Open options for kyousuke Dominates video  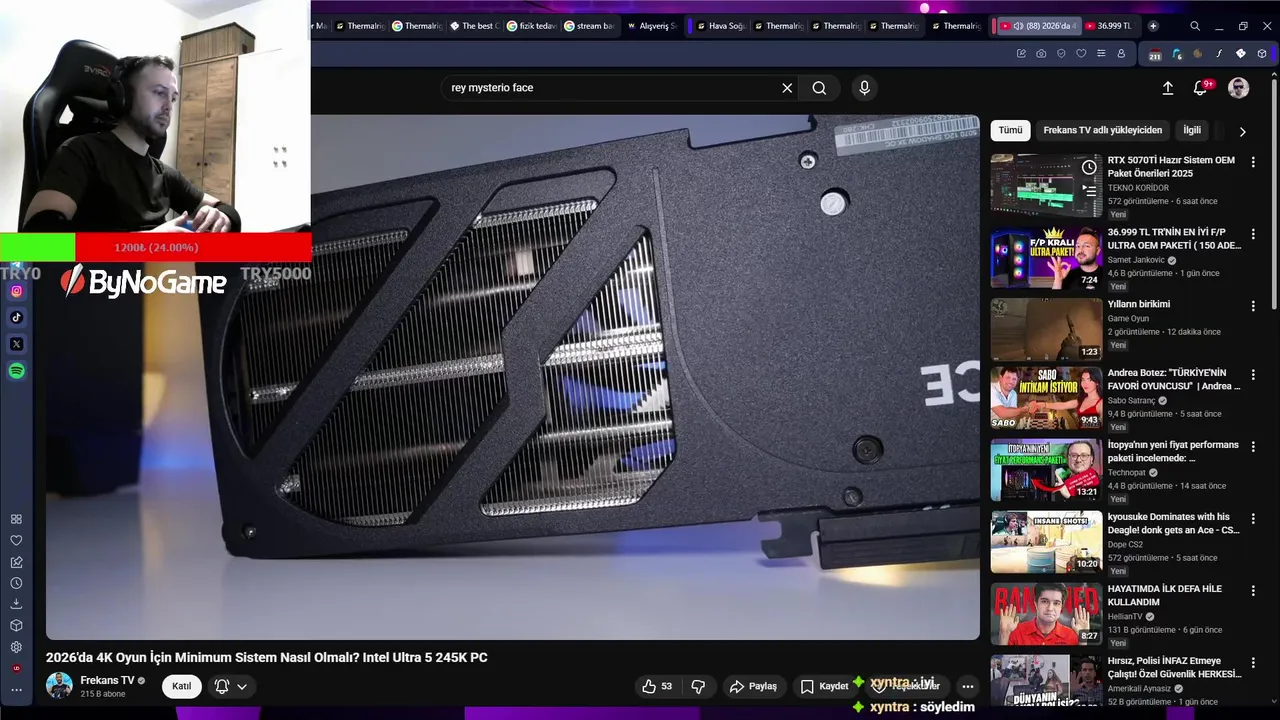pos(1253,517)
